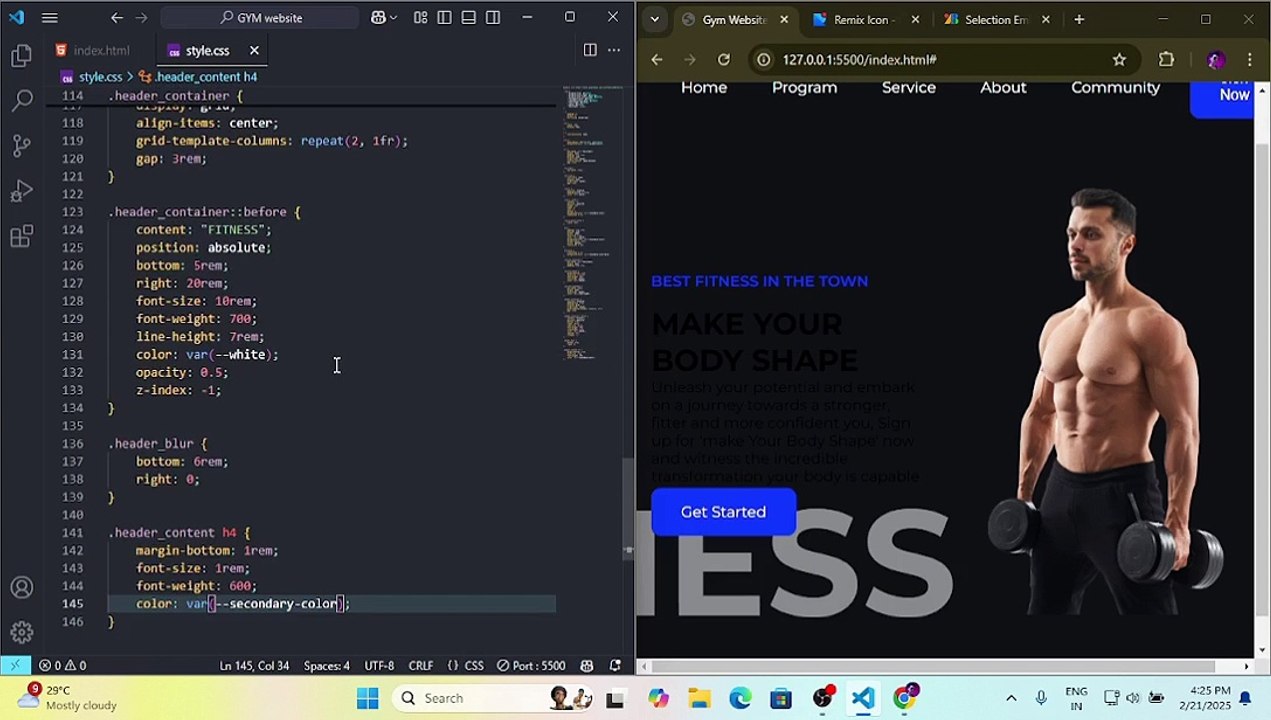Open the Copilot status icon in status bar
This screenshot has width=1271, height=720.
pos(587,665)
